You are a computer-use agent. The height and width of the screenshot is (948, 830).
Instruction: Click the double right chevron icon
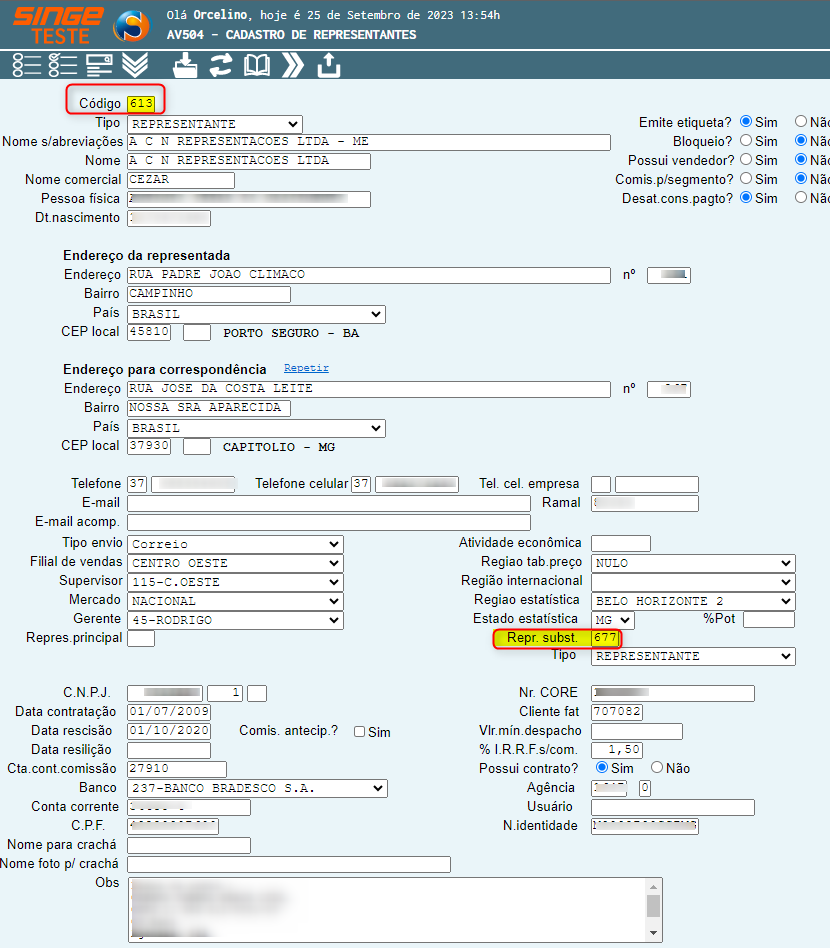pos(292,66)
